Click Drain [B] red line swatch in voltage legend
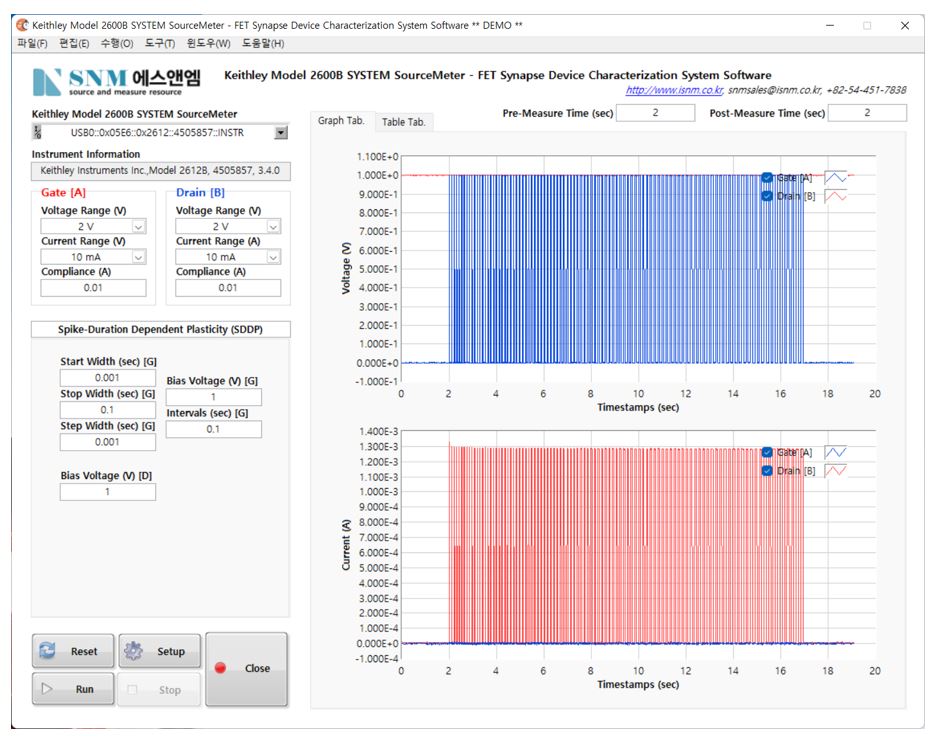938x741 pixels. 835,196
